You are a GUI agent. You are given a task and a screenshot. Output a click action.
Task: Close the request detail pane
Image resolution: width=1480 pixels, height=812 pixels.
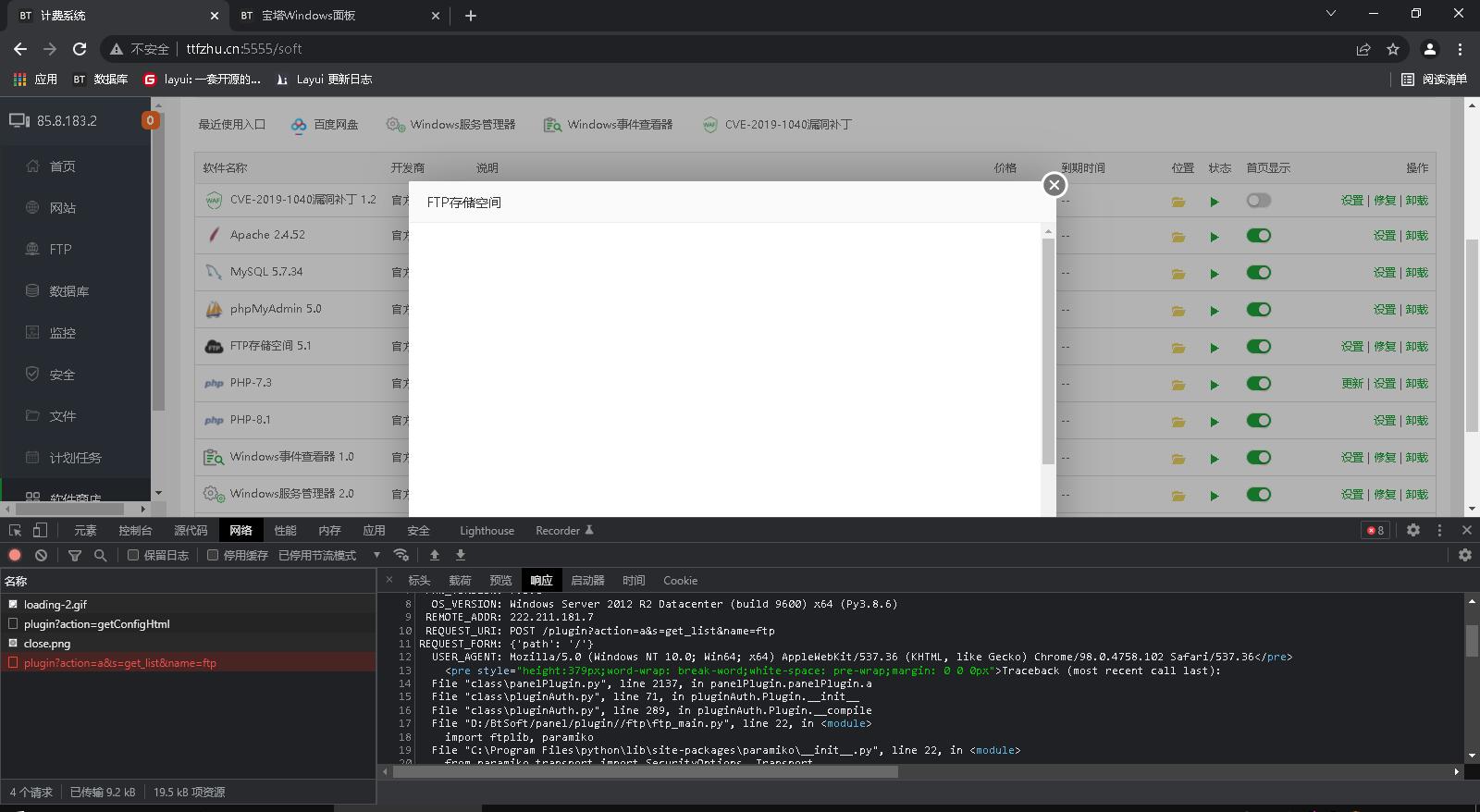coord(388,580)
